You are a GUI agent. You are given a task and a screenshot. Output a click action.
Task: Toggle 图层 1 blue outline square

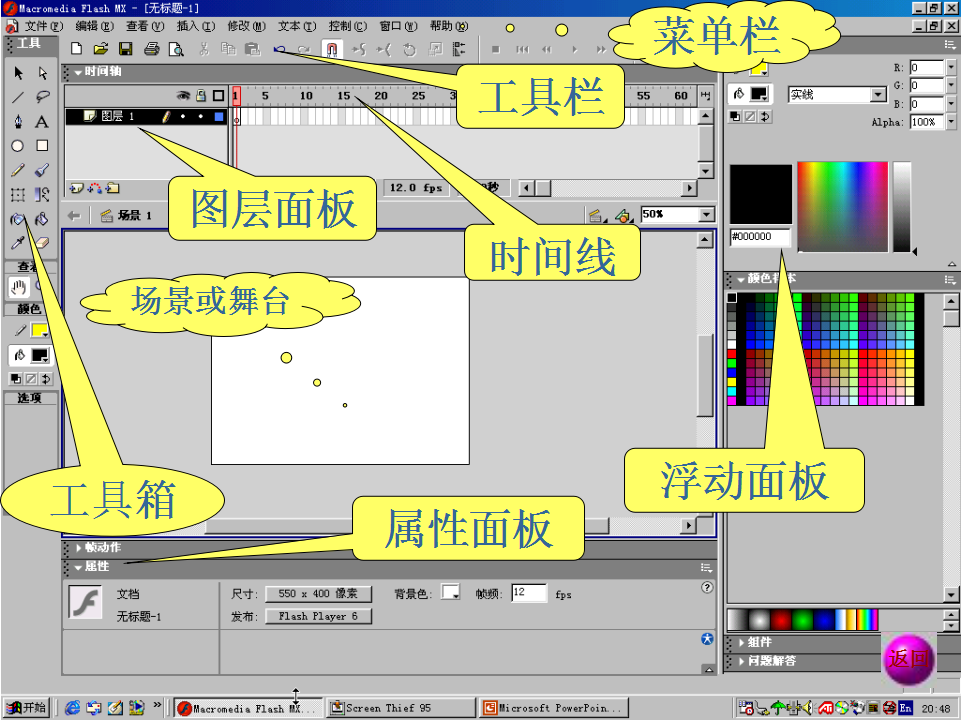[219, 116]
